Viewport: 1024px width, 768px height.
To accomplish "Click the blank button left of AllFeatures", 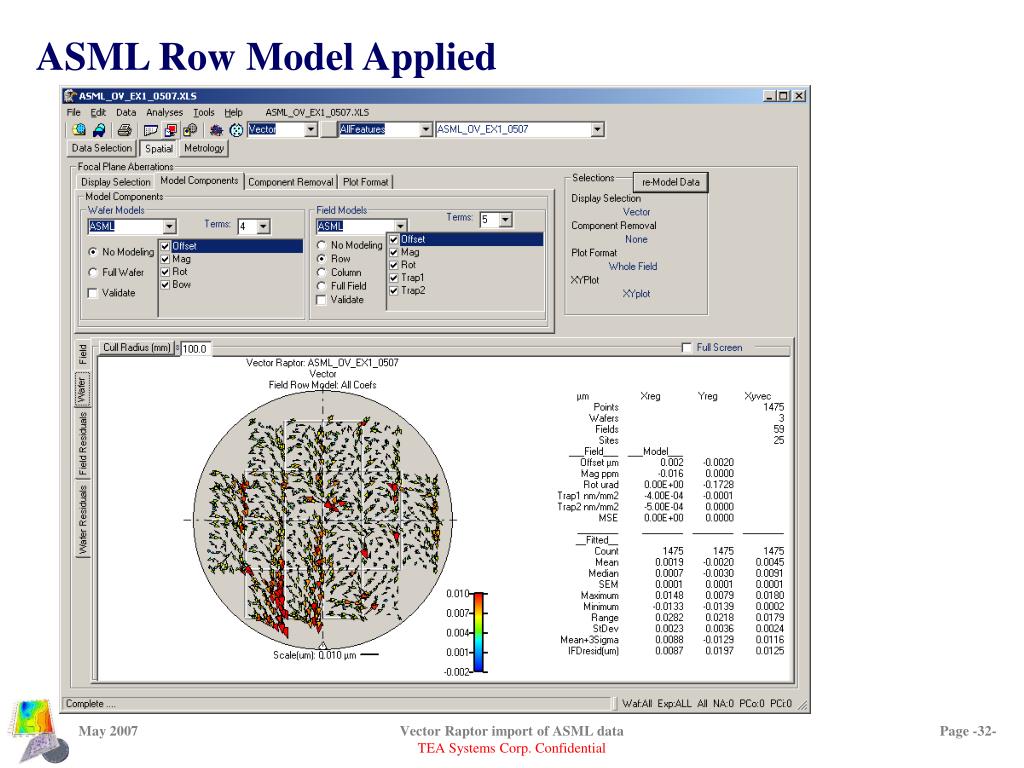I will [328, 129].
